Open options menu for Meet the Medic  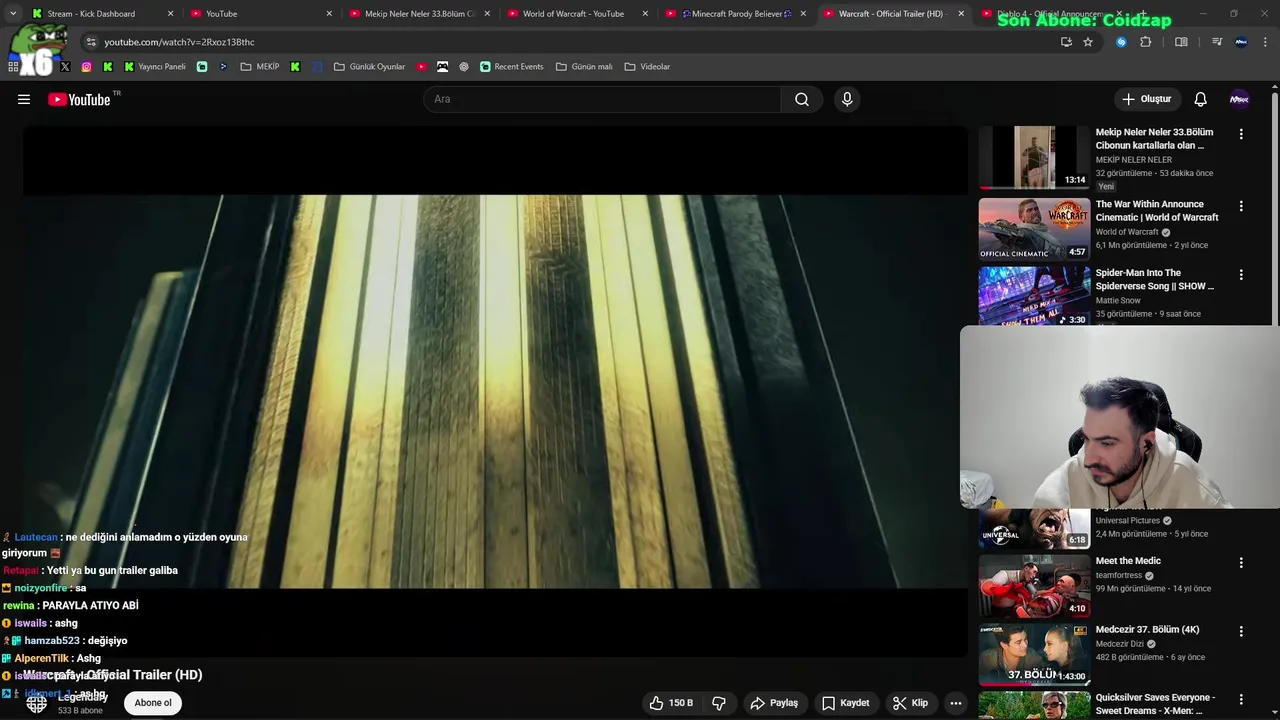click(1241, 563)
